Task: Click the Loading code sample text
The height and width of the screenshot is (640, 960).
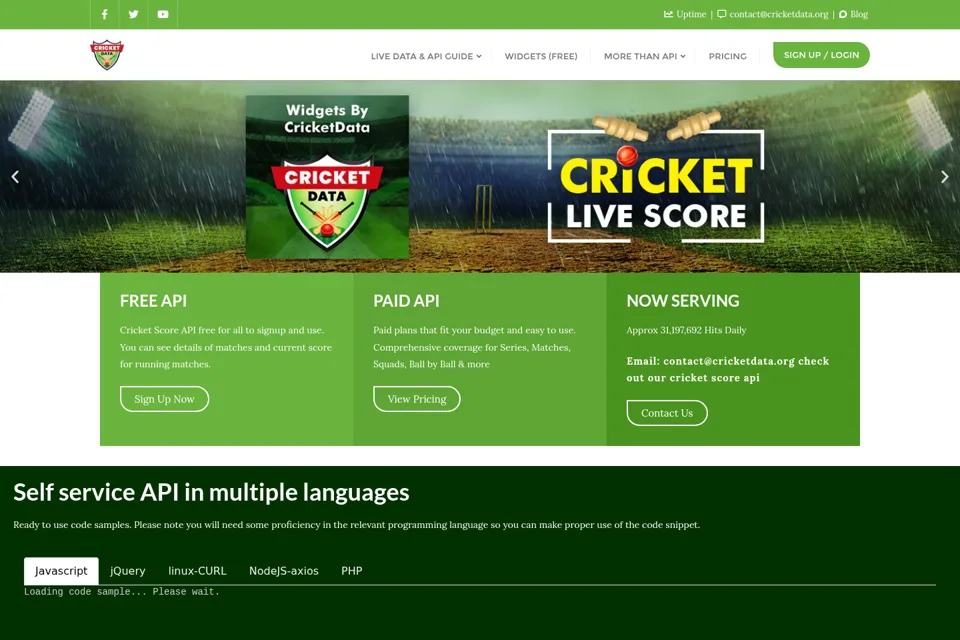Action: pos(122,592)
